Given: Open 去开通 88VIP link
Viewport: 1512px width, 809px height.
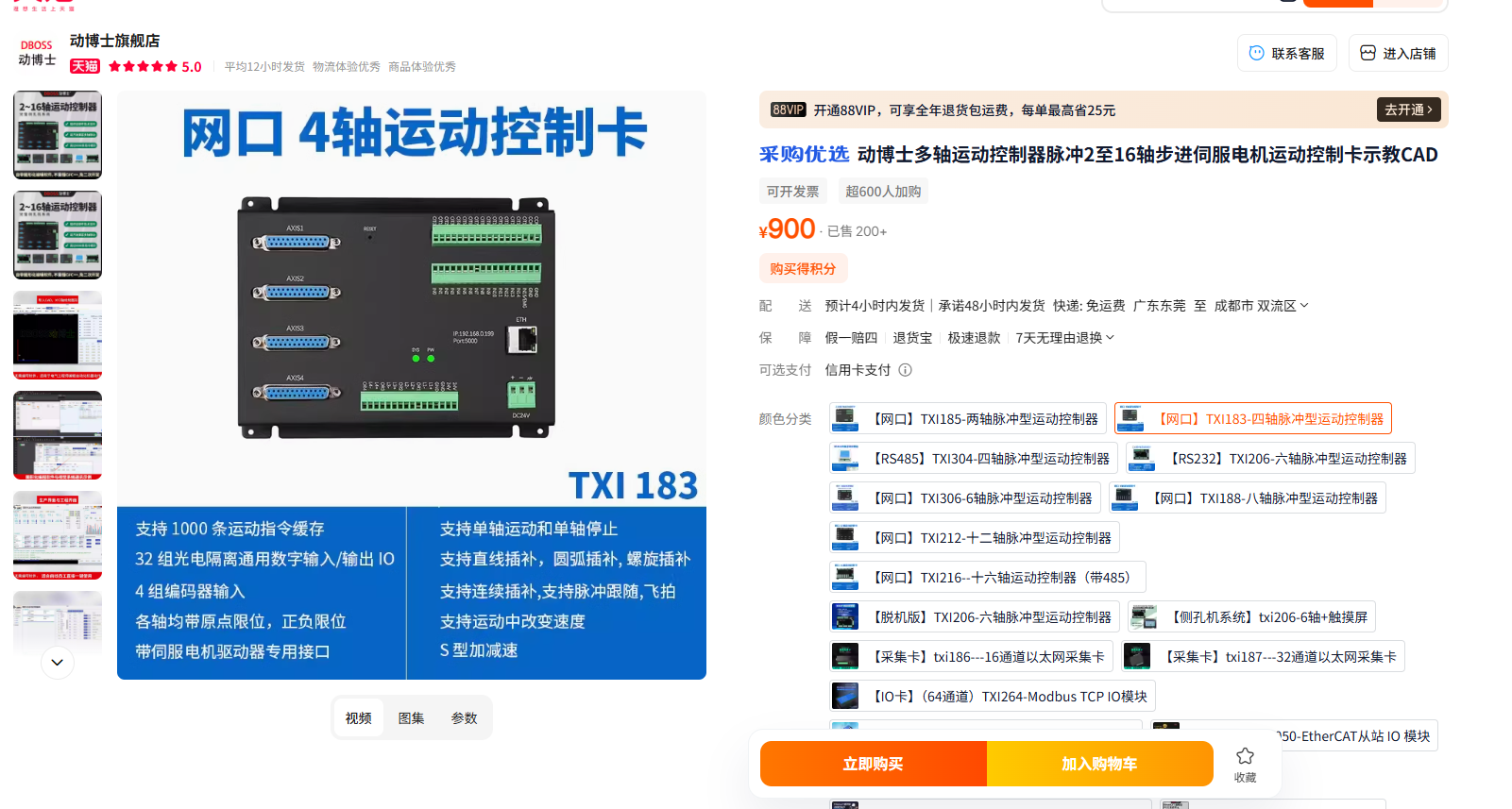Looking at the screenshot, I should click(1408, 110).
